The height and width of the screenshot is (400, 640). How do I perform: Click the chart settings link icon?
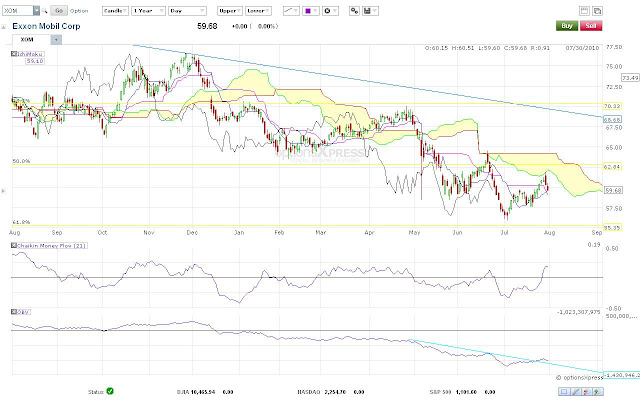354,11
